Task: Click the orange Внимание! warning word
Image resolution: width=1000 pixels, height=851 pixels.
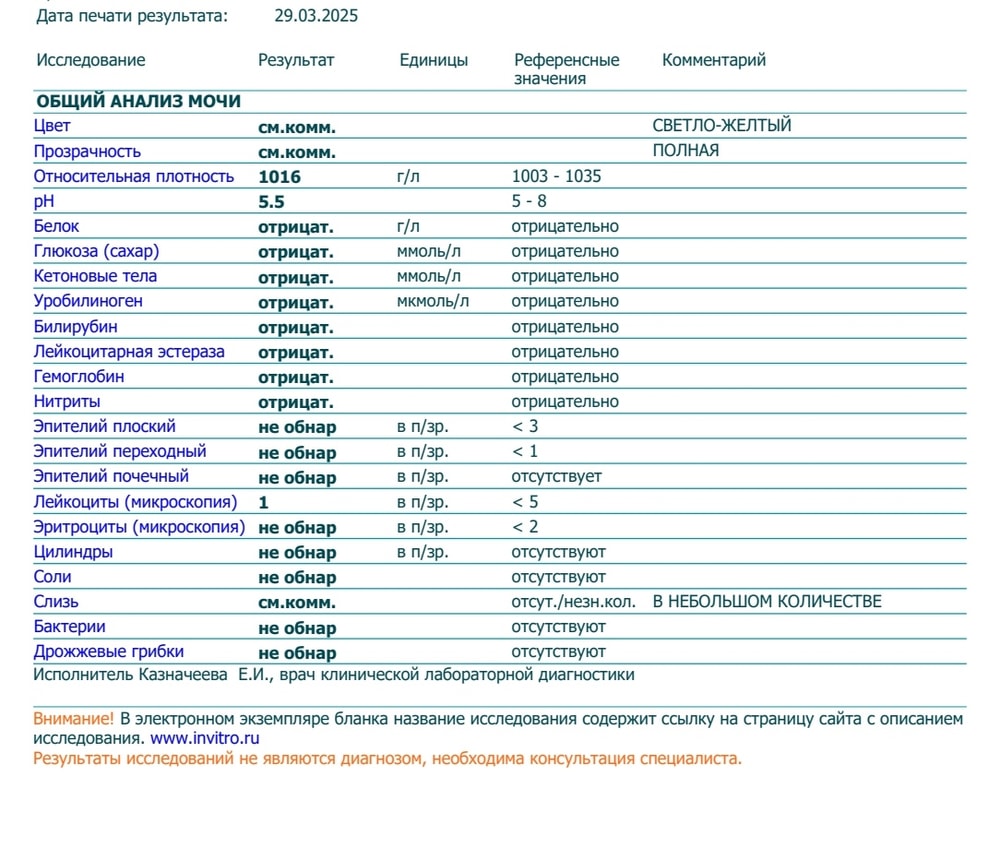Action: coord(74,719)
